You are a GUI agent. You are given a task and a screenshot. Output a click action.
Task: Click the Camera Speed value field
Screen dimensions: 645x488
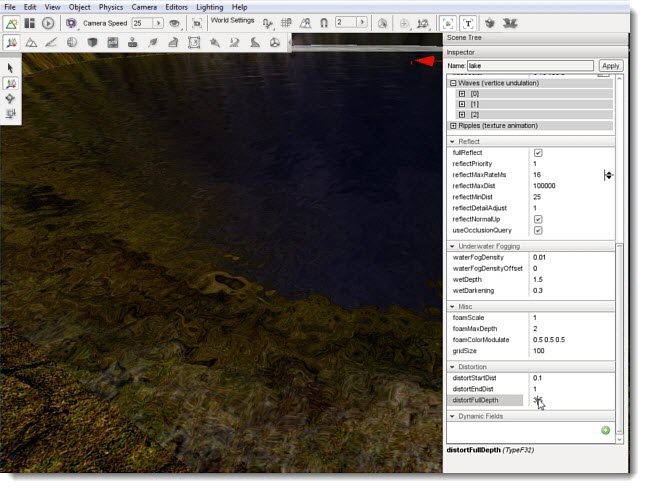pos(142,23)
